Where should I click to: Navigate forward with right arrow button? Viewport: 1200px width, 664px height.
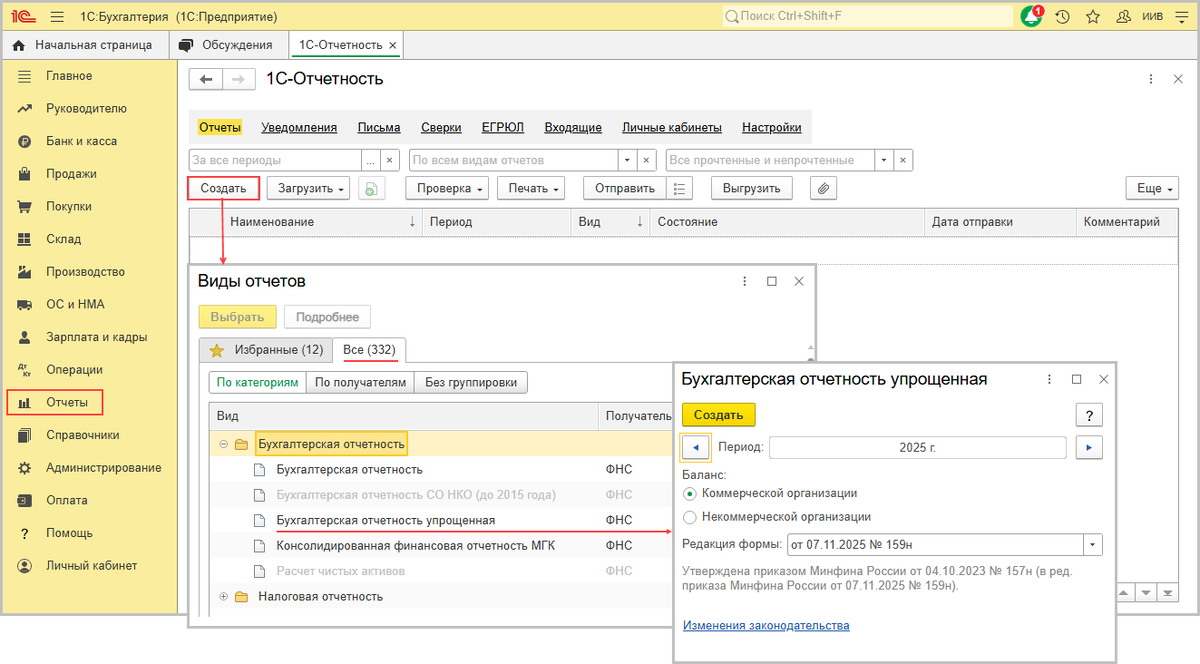pyautogui.click(x=238, y=80)
